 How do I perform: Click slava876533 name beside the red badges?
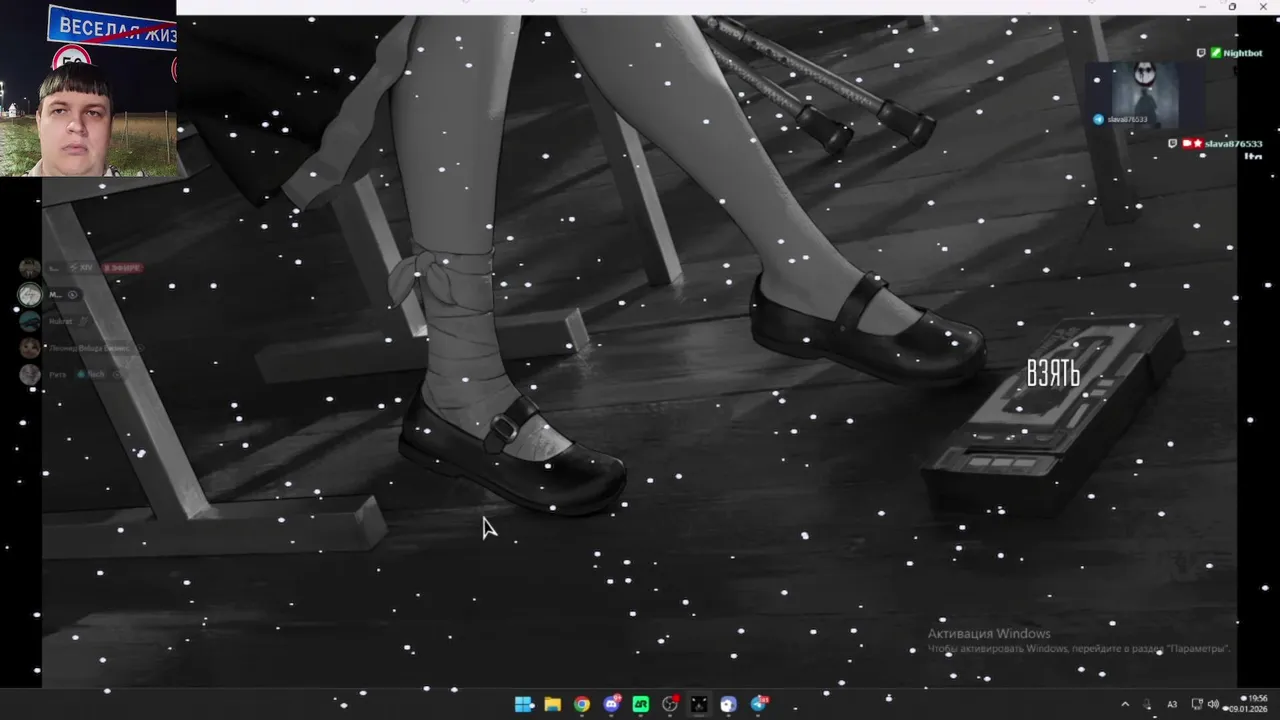[x=1233, y=144]
